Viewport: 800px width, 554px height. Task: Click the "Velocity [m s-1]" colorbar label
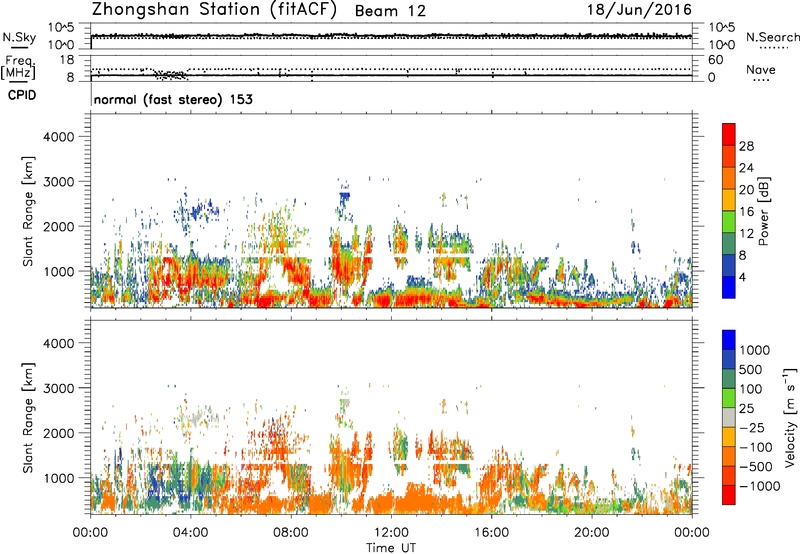click(x=790, y=417)
